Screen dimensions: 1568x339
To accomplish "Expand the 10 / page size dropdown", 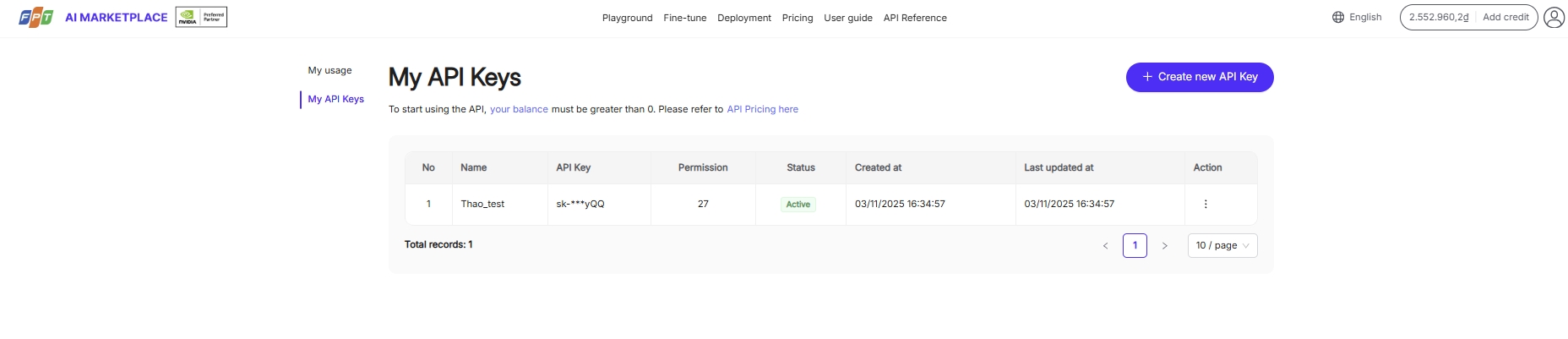I will tap(1222, 246).
